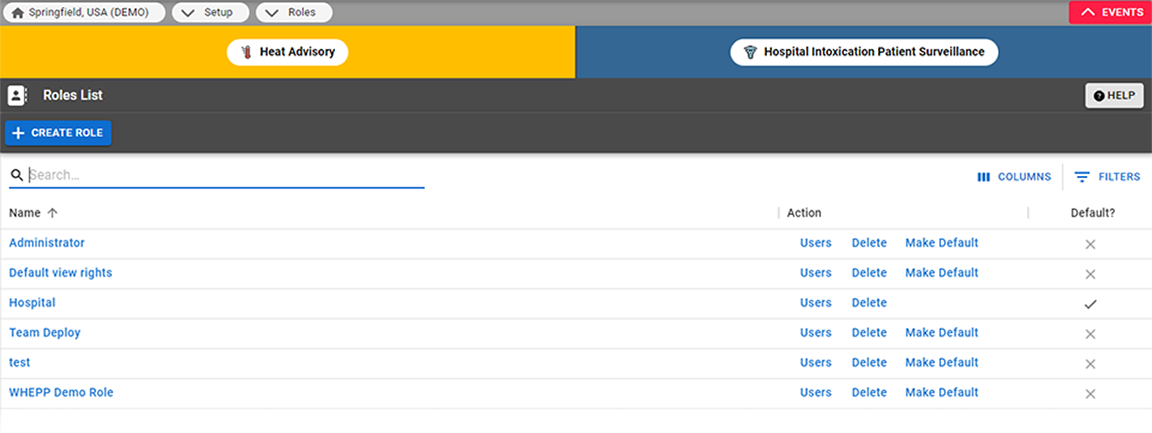
Task: Click the default checkmark for Hospital
Action: [x=1090, y=304]
